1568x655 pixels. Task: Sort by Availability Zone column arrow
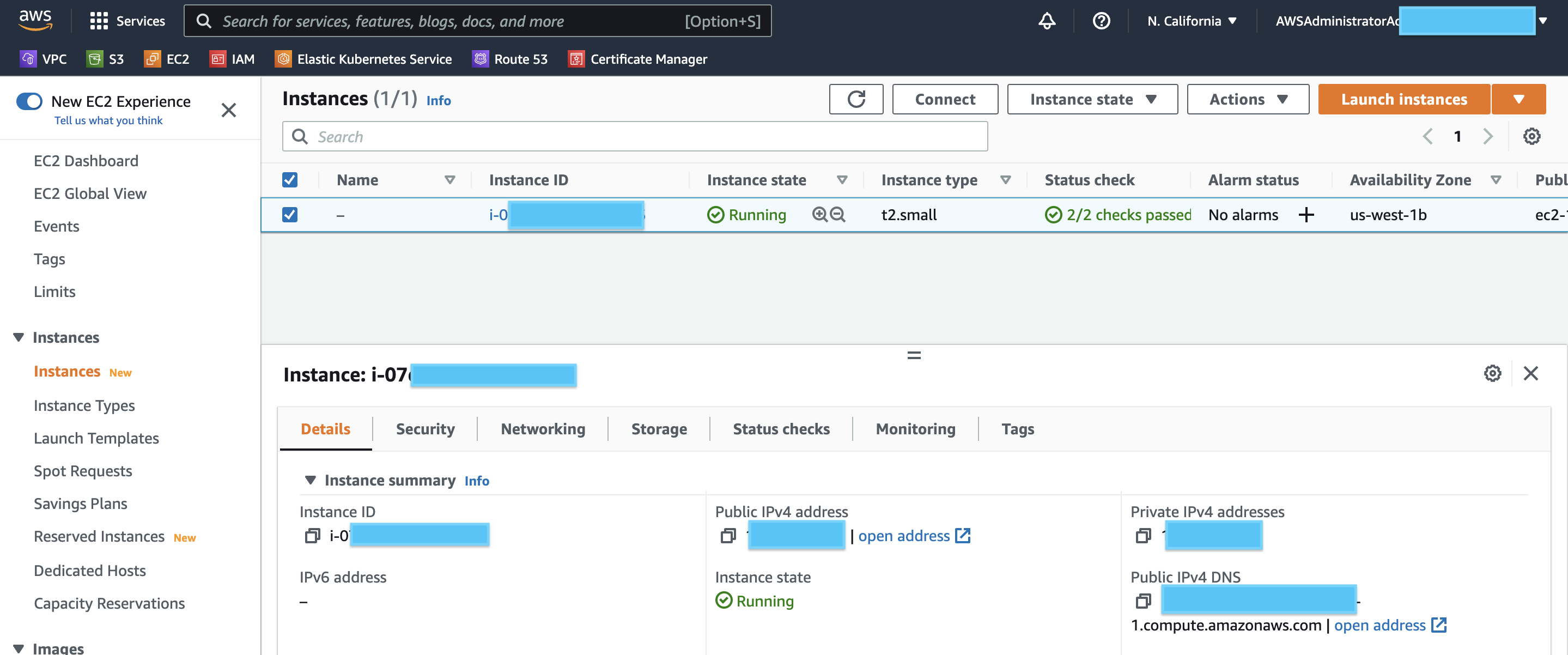(x=1496, y=180)
